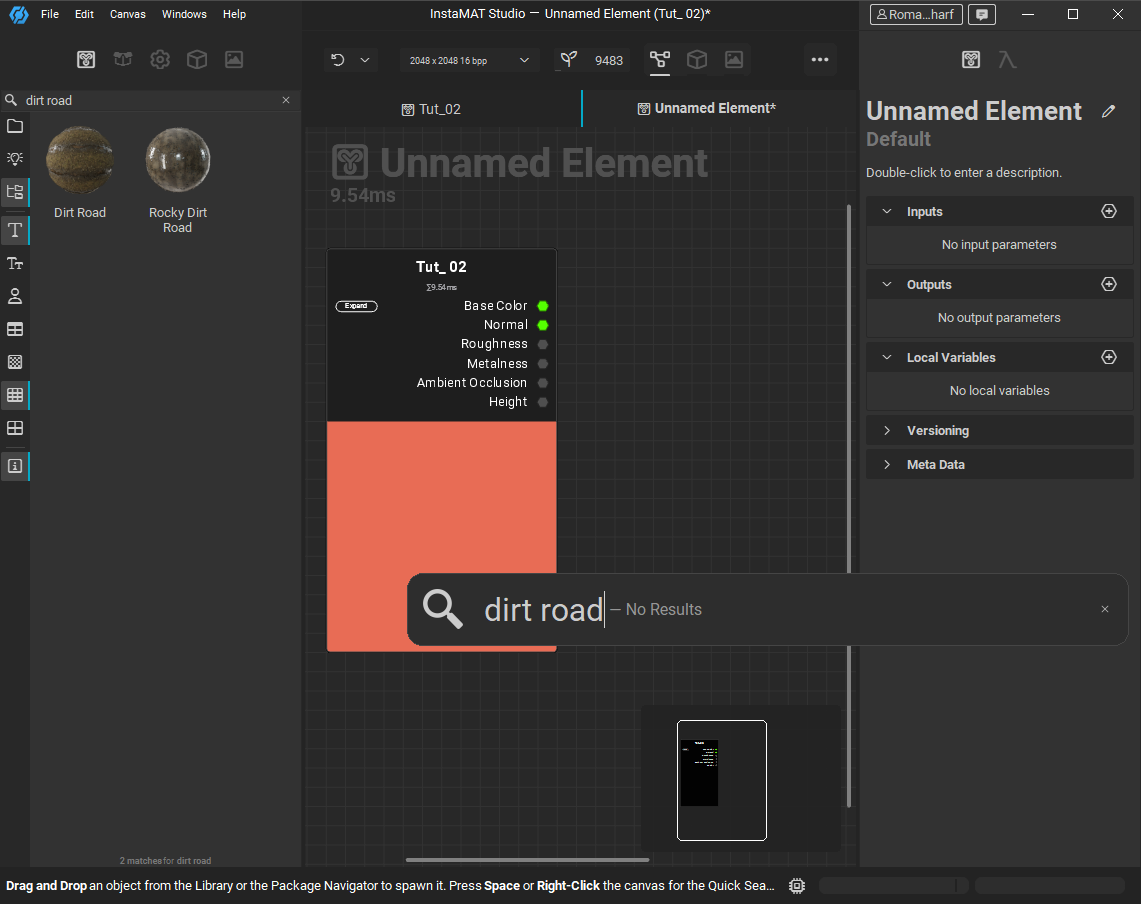The image size is (1141, 904).
Task: Open the feedback chat icon in title bar
Action: [982, 14]
